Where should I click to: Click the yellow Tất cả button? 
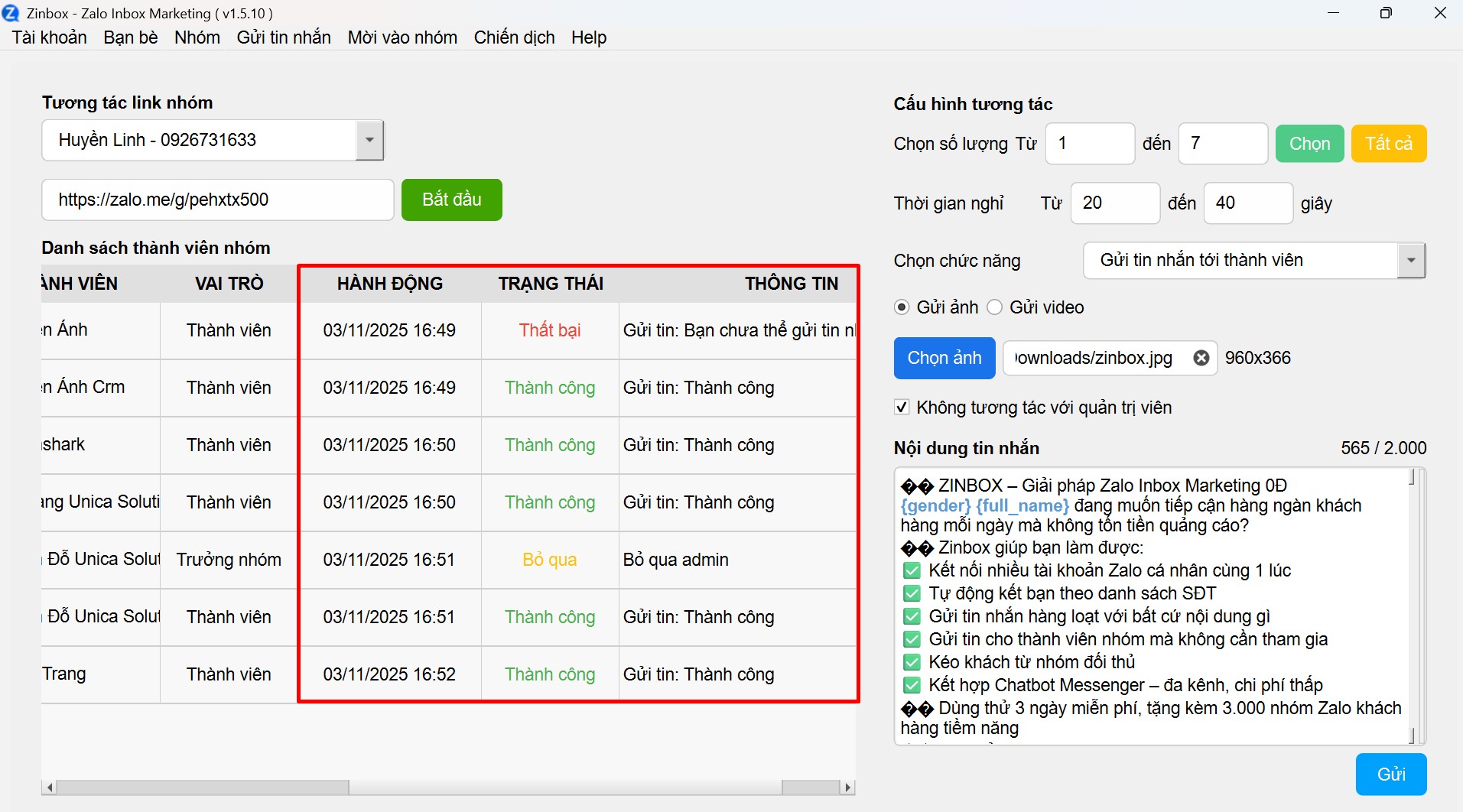pyautogui.click(x=1388, y=144)
